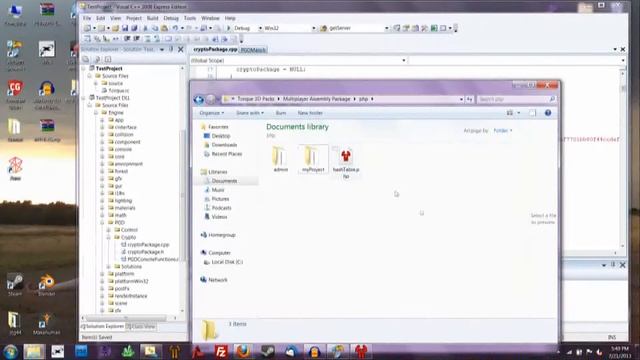Open FileZilla from the taskbar
Image resolution: width=640 pixels, height=360 pixels.
point(221,352)
